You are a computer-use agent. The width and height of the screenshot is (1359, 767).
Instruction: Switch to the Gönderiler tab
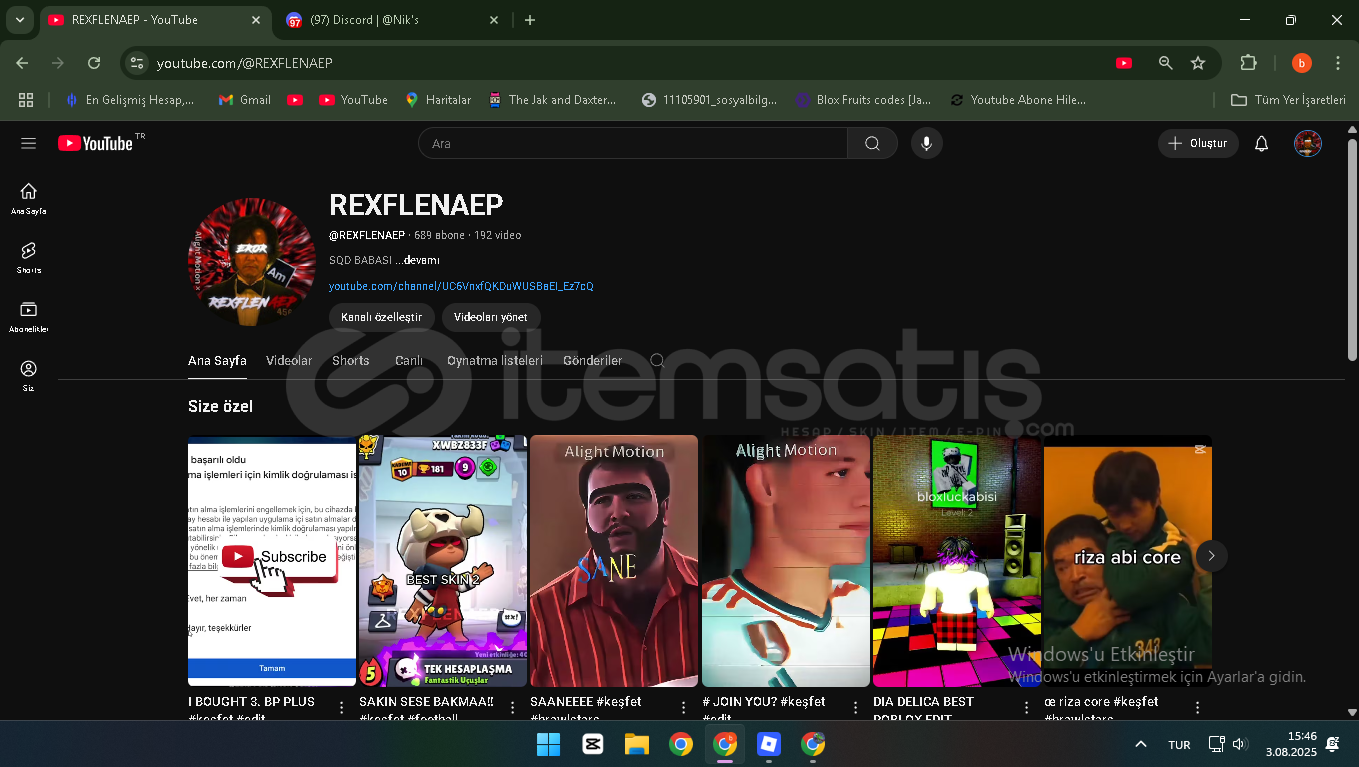[x=592, y=360]
